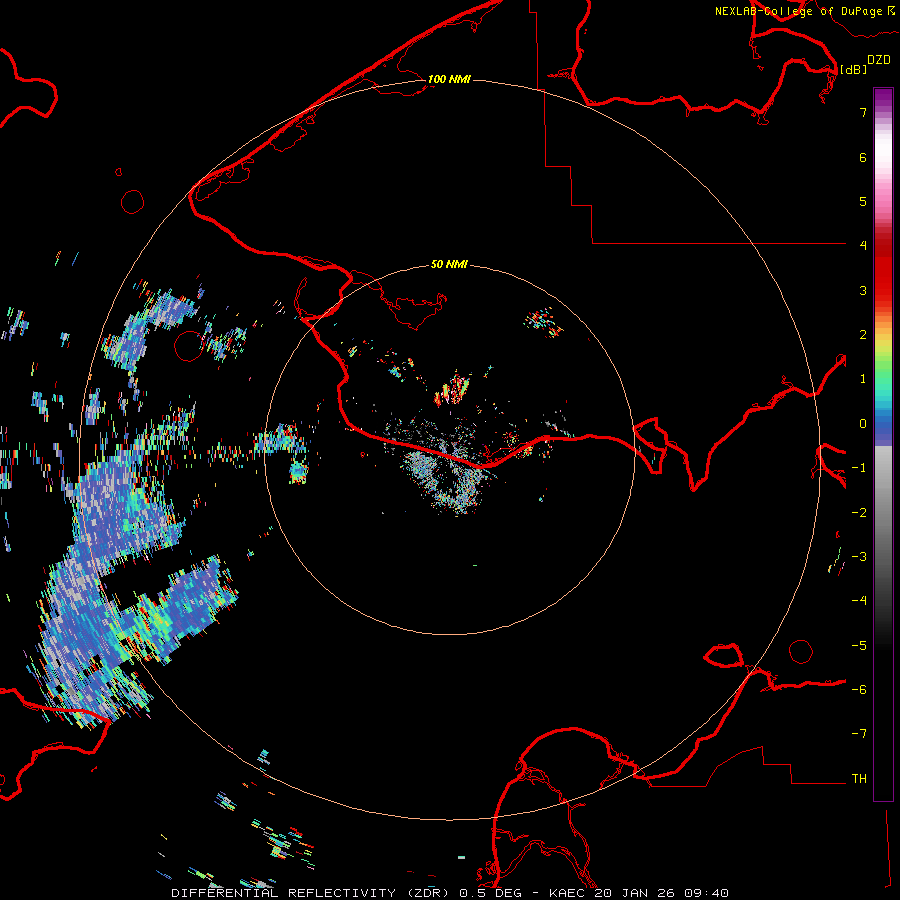
Task: Click the "2" tick on the color scale
Action: click(x=863, y=335)
